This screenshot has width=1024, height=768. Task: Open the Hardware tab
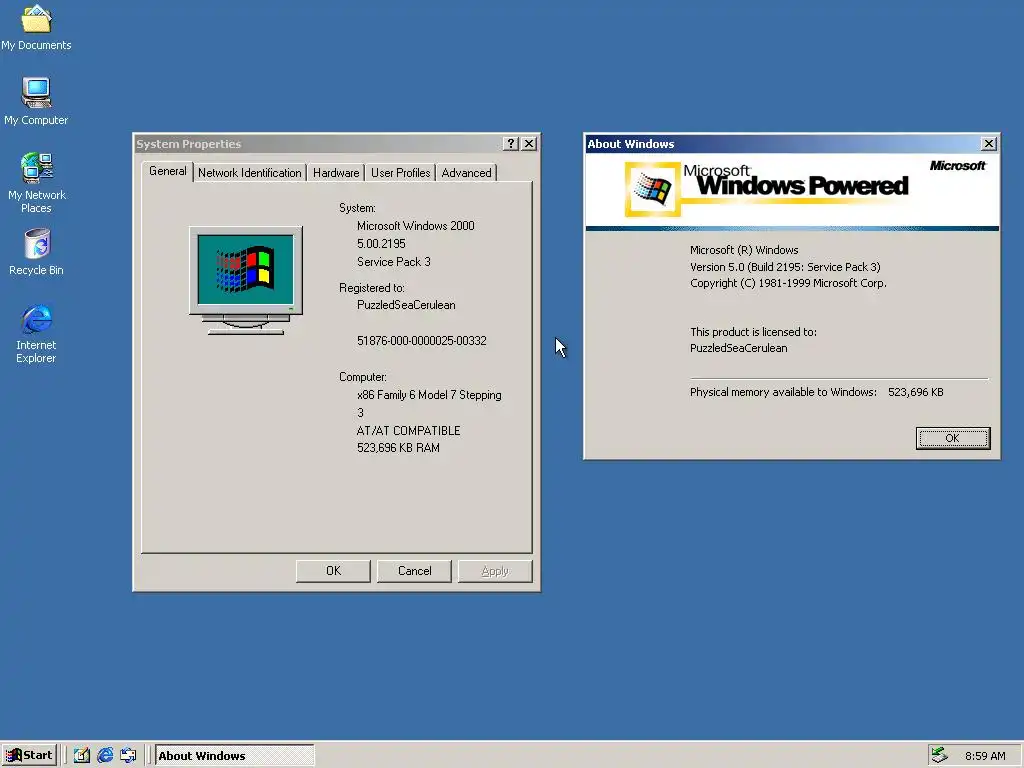[x=336, y=173]
